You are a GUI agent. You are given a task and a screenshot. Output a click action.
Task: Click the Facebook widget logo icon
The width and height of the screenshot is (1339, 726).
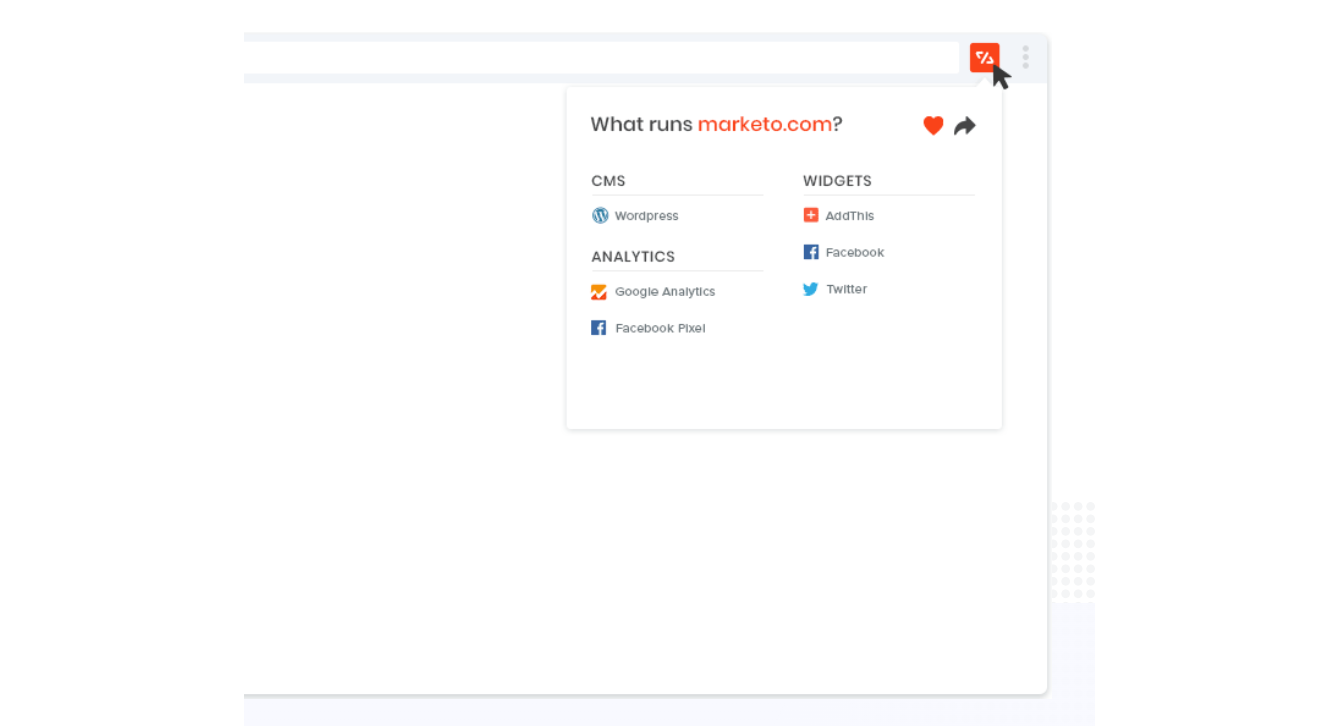click(811, 252)
